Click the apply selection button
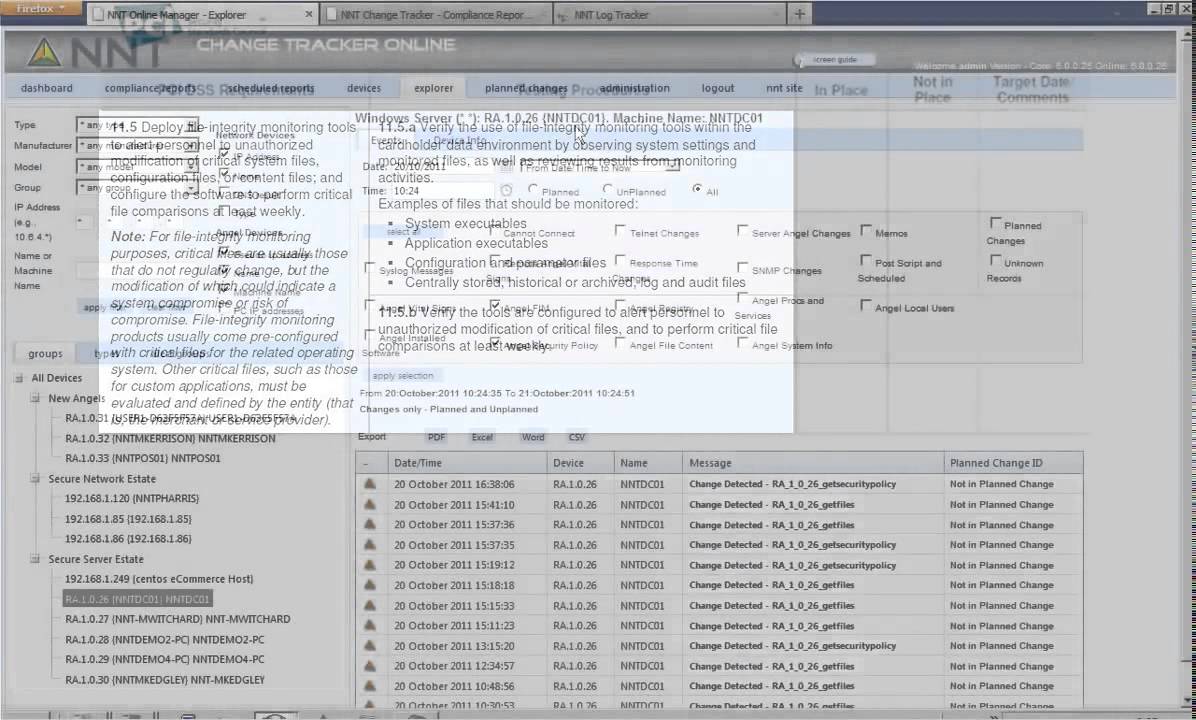The image size is (1196, 720). [403, 375]
